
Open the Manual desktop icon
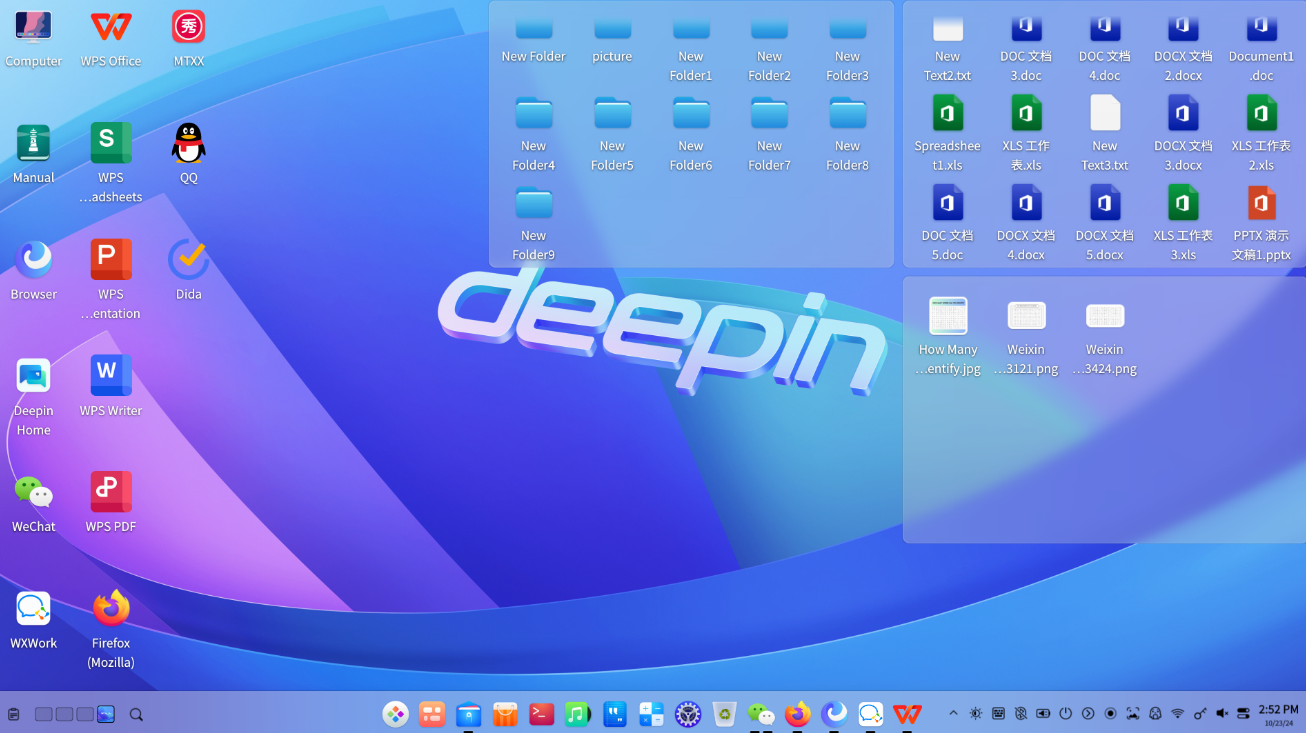coord(33,146)
